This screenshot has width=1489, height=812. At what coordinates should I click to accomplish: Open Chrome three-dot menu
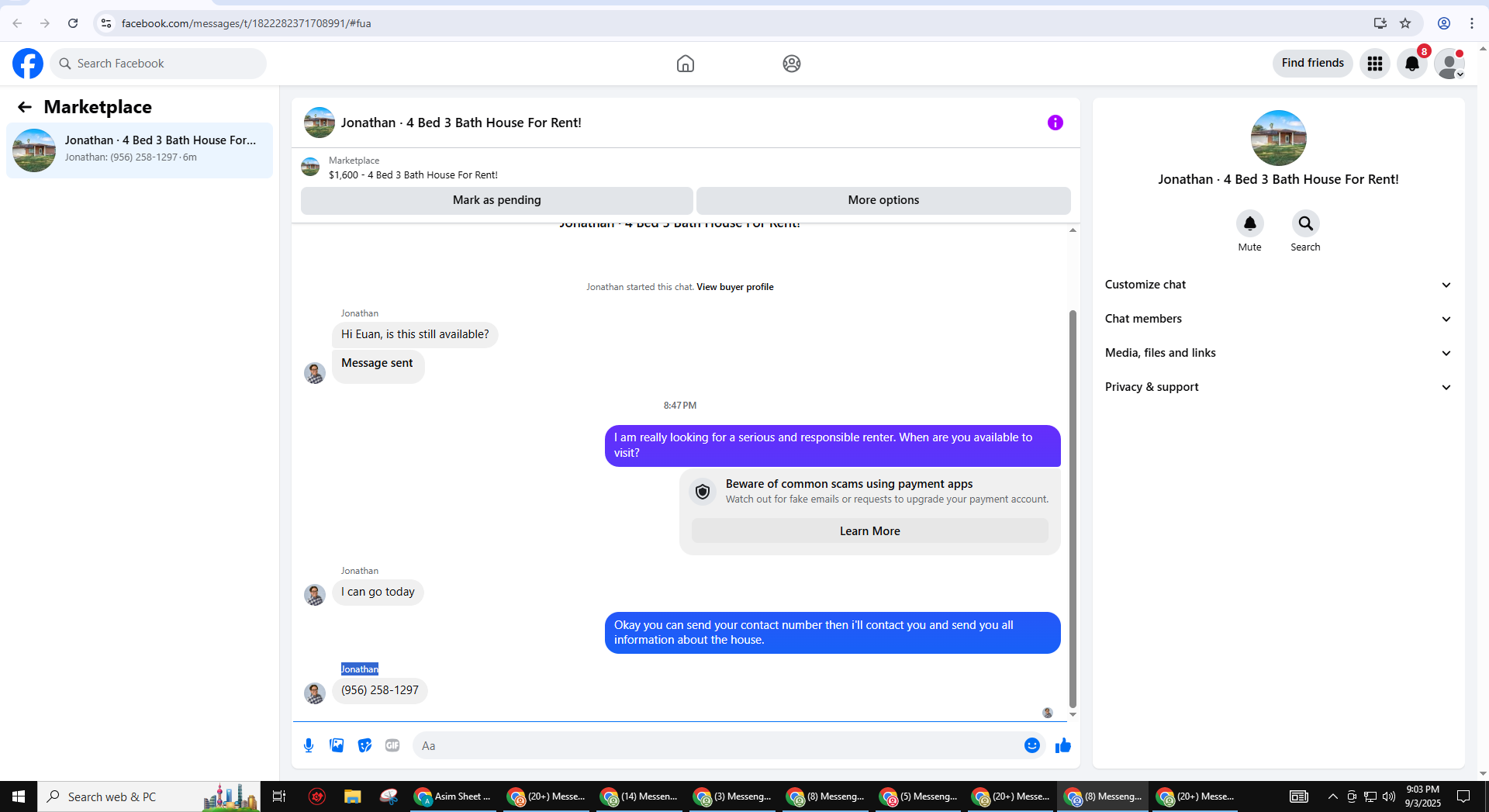pos(1472,23)
